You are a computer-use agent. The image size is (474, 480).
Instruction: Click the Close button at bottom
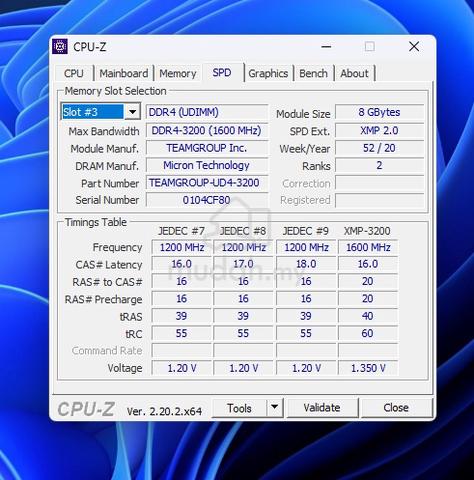pos(396,408)
